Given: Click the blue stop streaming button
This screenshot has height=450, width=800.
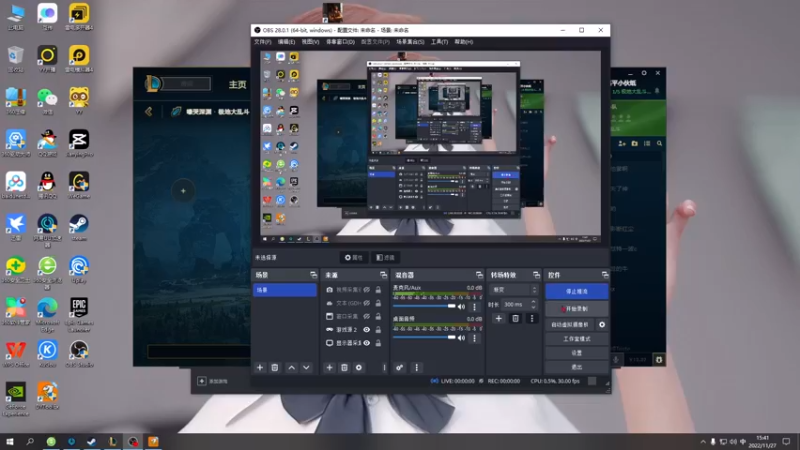Looking at the screenshot, I should 577,291.
